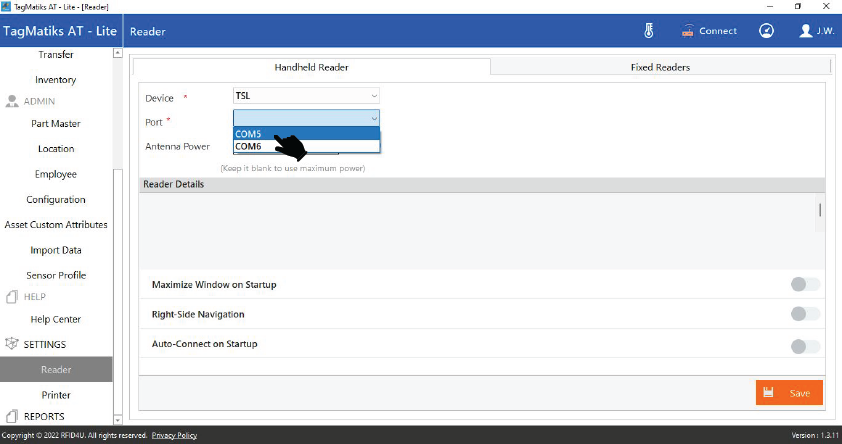Select the Handheld Reader tab

click(311, 67)
